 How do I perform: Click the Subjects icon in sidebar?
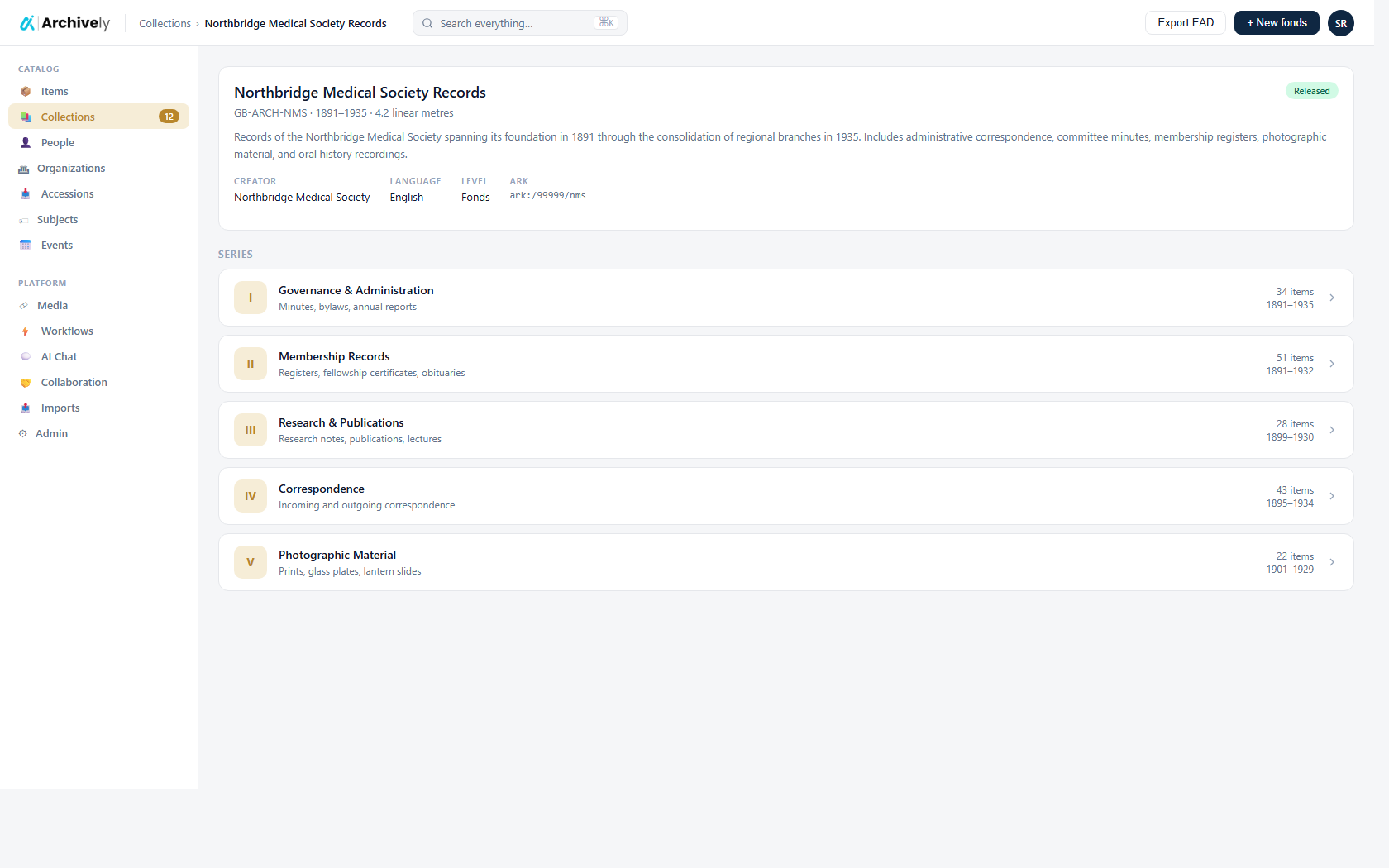click(23, 221)
